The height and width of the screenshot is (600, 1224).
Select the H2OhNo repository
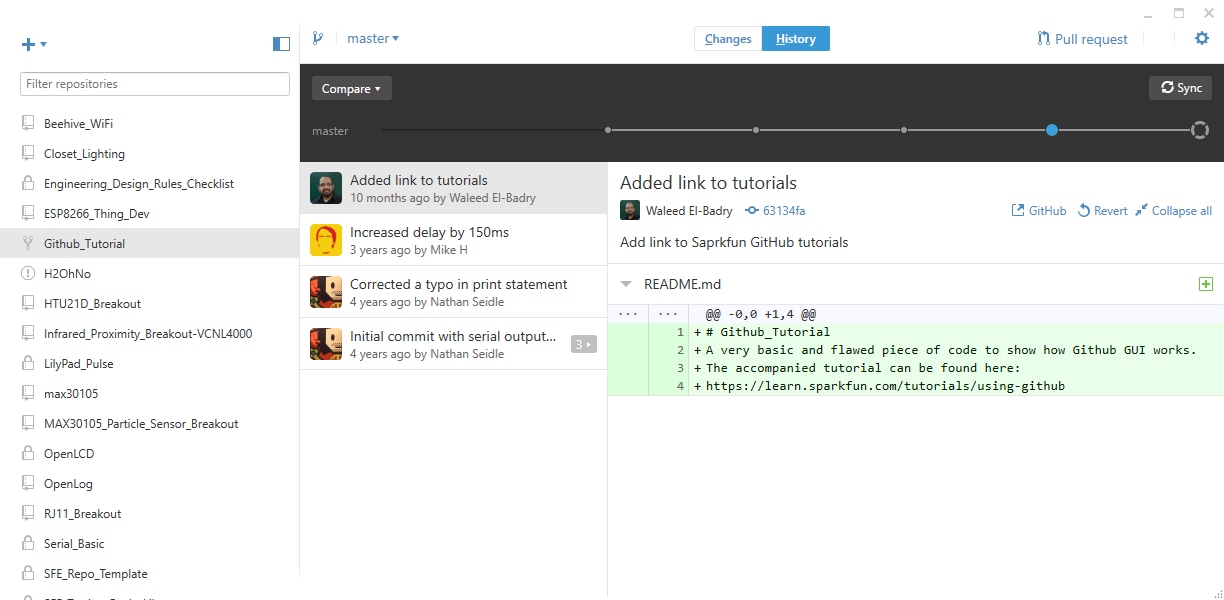[150, 274]
